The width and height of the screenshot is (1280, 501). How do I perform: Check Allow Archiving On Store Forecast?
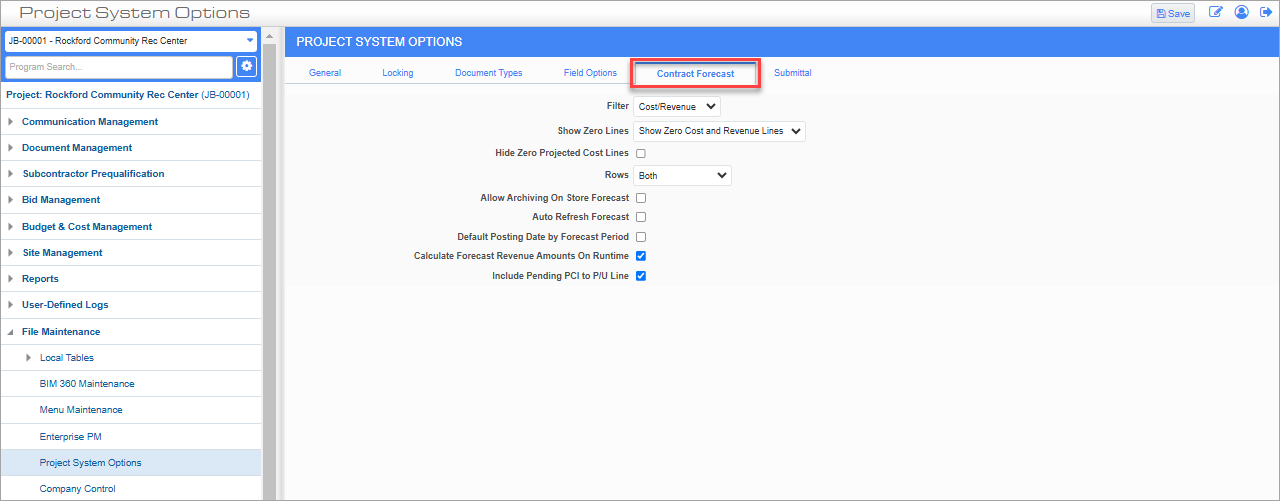coord(641,198)
